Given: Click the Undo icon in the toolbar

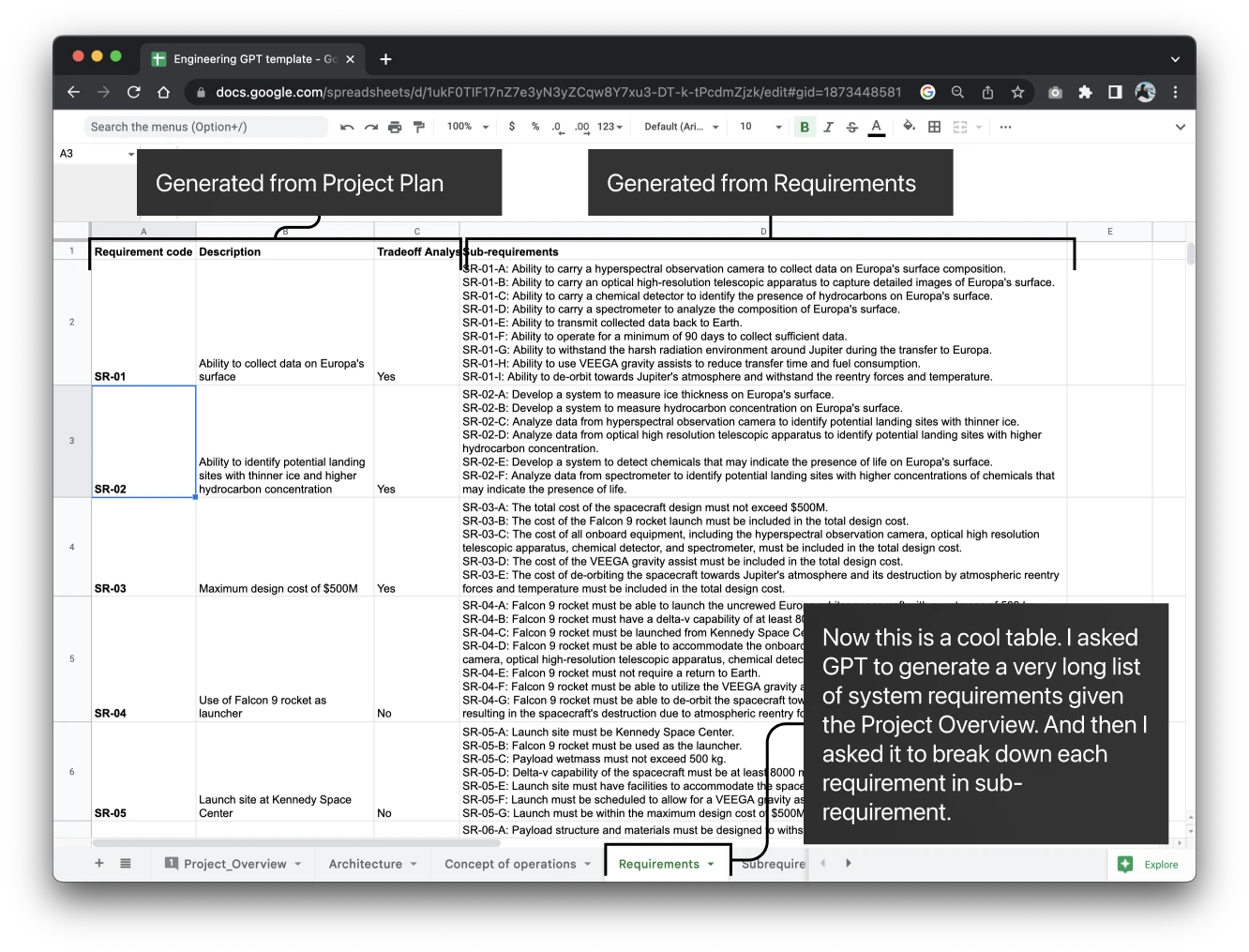Looking at the screenshot, I should pos(347,127).
